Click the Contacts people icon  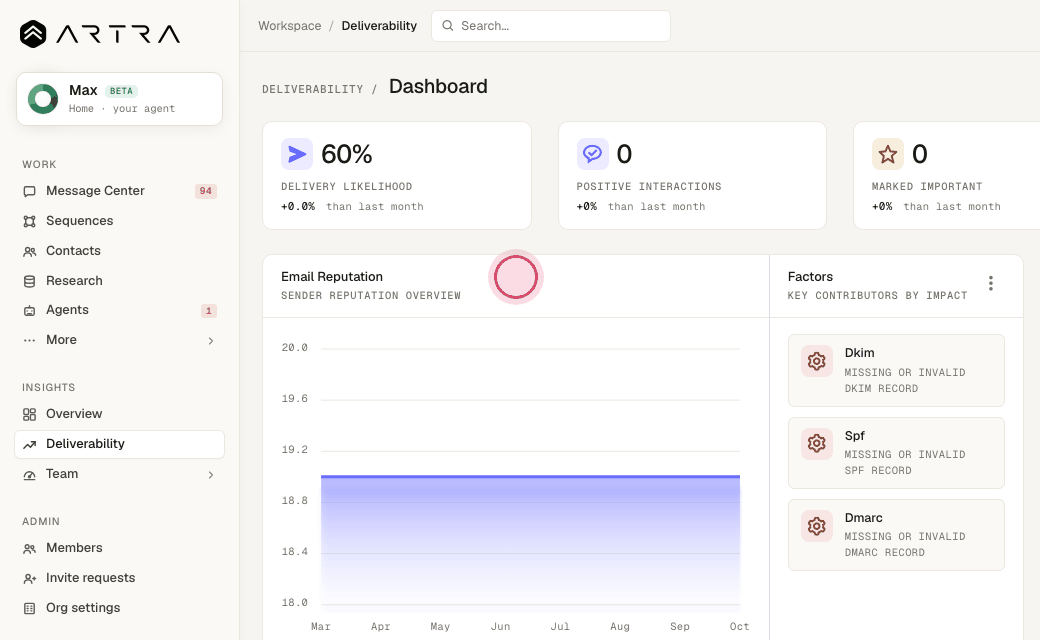[29, 251]
